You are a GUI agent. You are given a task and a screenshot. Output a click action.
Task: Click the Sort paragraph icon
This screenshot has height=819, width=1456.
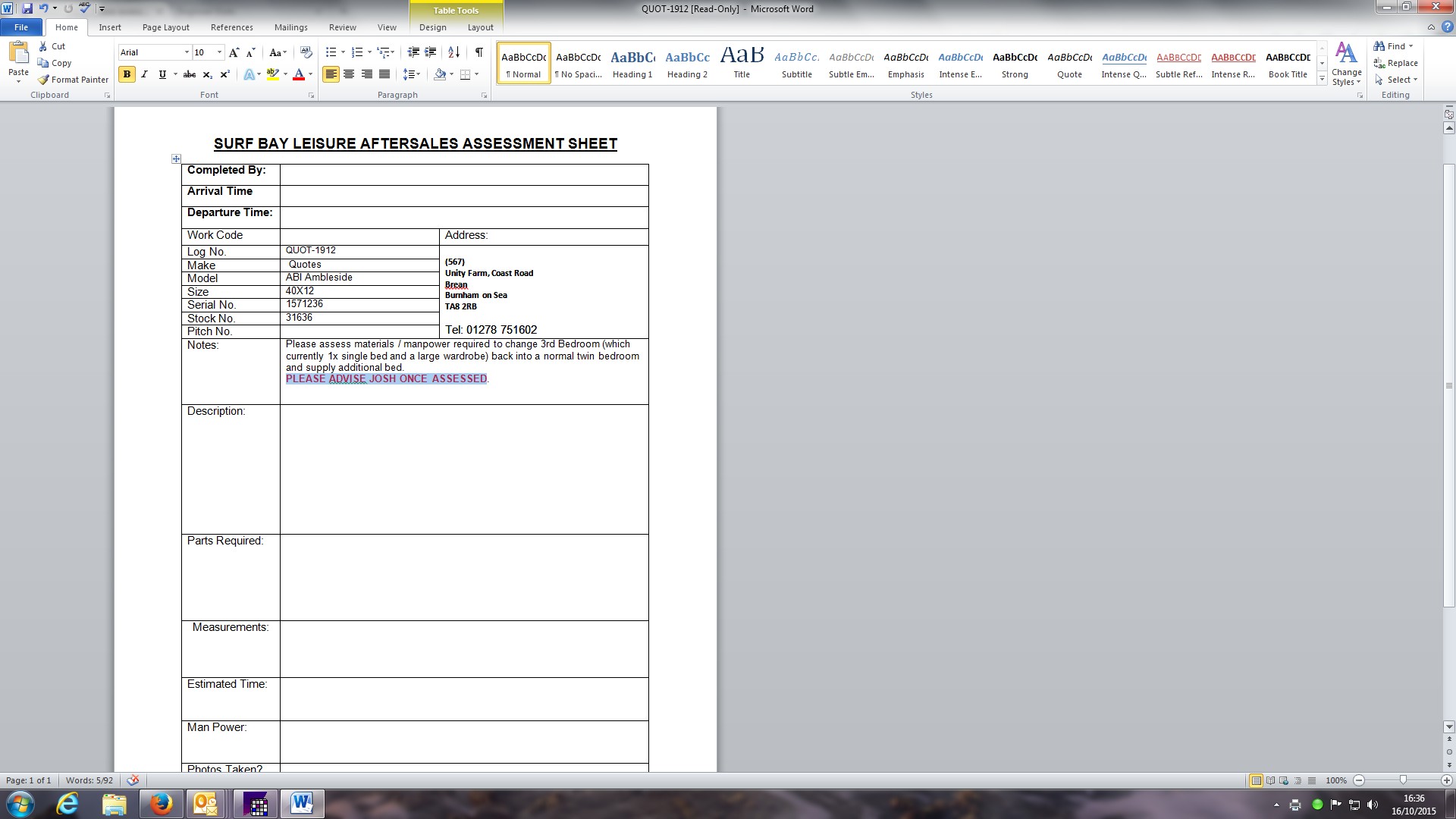point(453,52)
